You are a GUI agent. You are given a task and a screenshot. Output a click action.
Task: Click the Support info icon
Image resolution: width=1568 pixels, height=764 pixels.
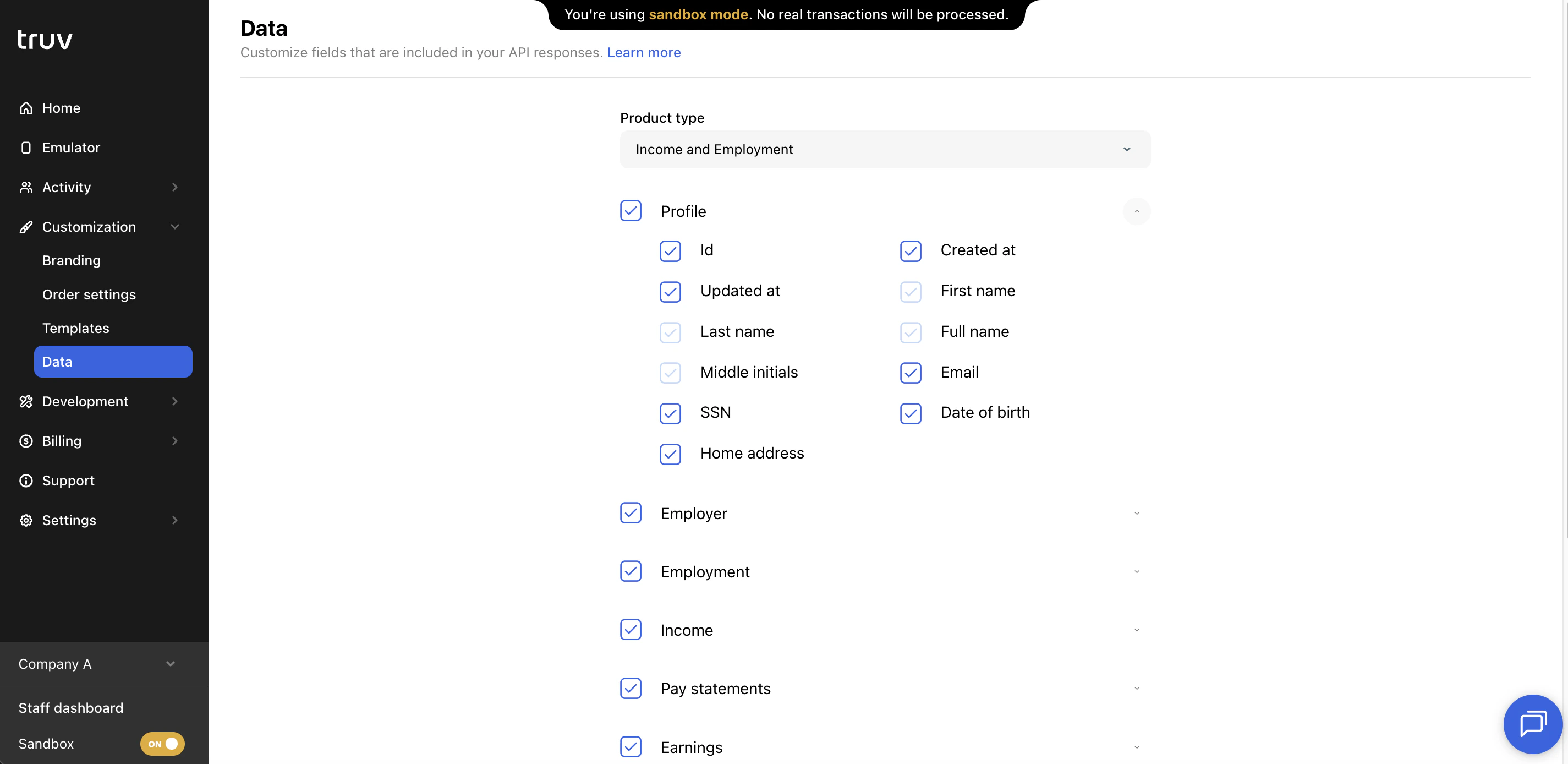25,481
